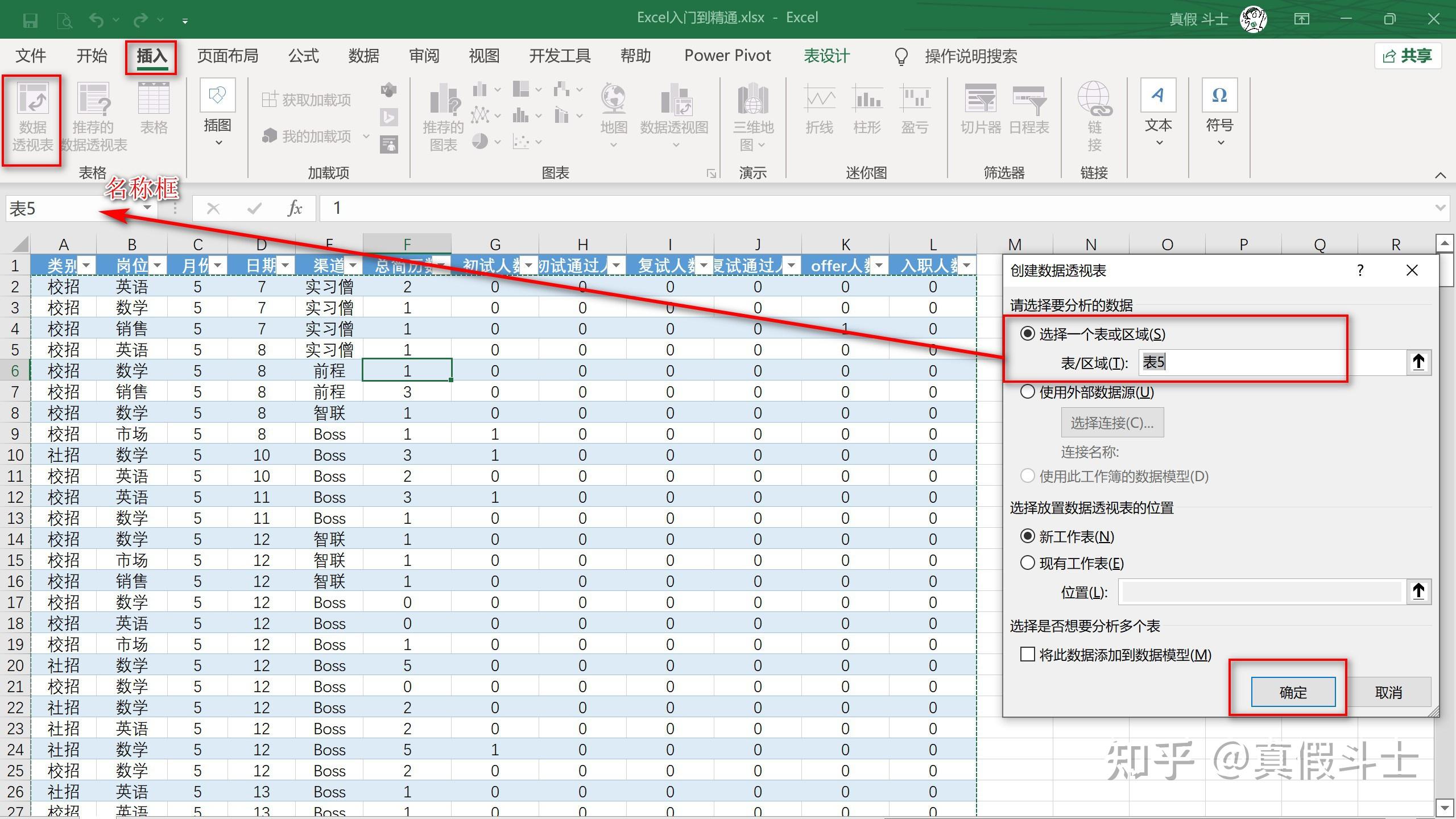
Task: Expand the Name Box dropdown arrow
Action: (x=147, y=208)
